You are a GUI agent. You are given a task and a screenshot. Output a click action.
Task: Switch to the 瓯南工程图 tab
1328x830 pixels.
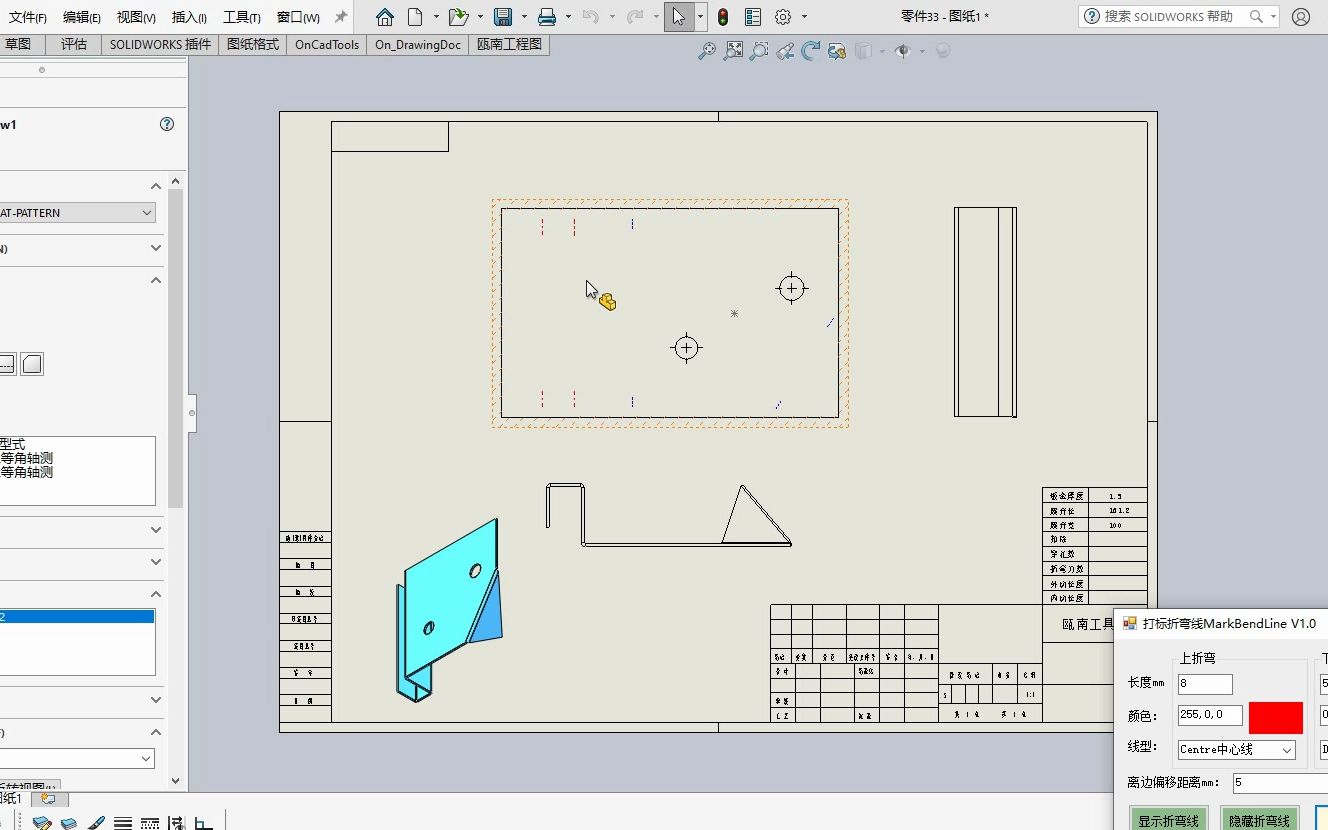point(510,45)
